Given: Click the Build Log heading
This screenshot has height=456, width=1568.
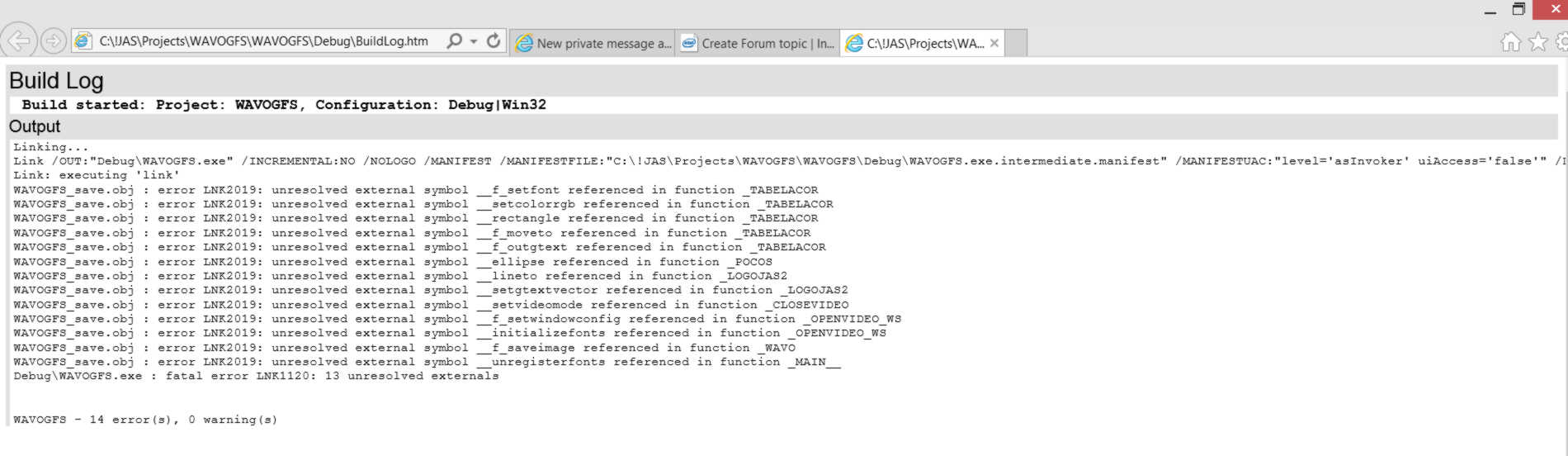Looking at the screenshot, I should [56, 81].
